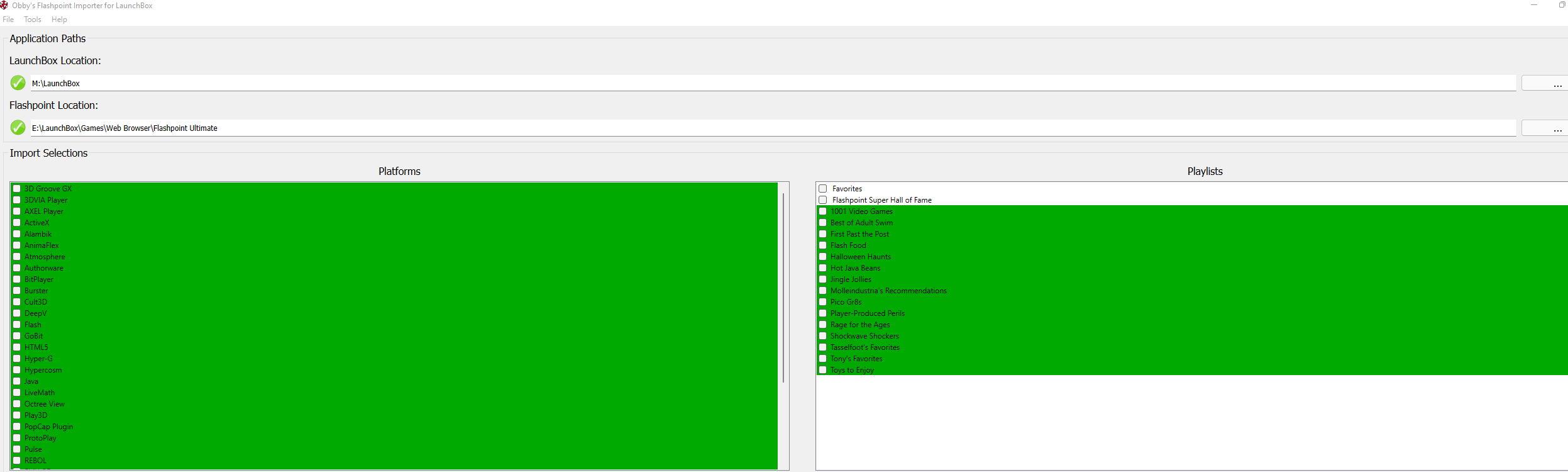
Task: Browse for the Flashpoint location folder
Action: pyautogui.click(x=1545, y=128)
